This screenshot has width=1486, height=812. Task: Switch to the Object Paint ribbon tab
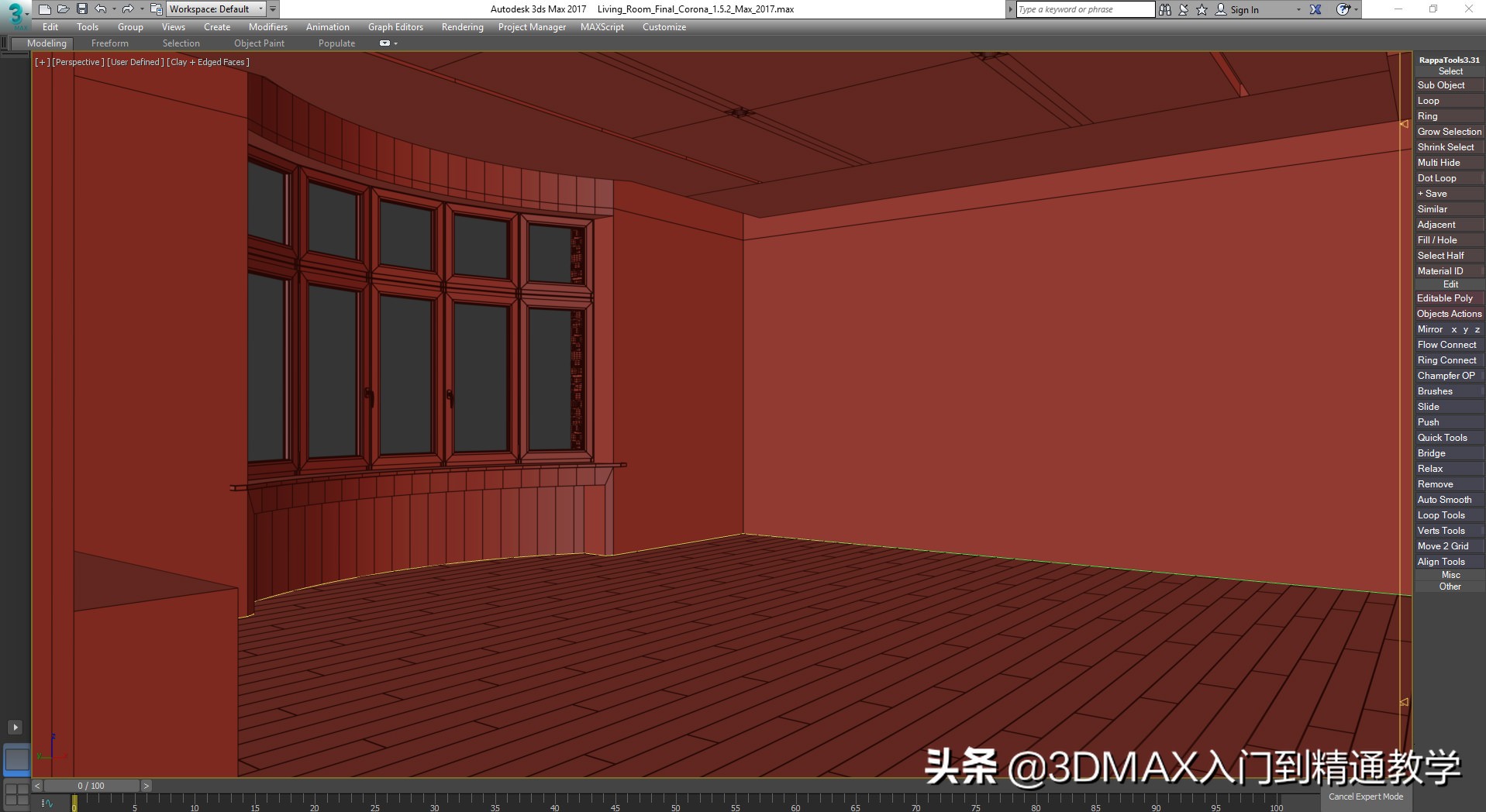coord(260,43)
